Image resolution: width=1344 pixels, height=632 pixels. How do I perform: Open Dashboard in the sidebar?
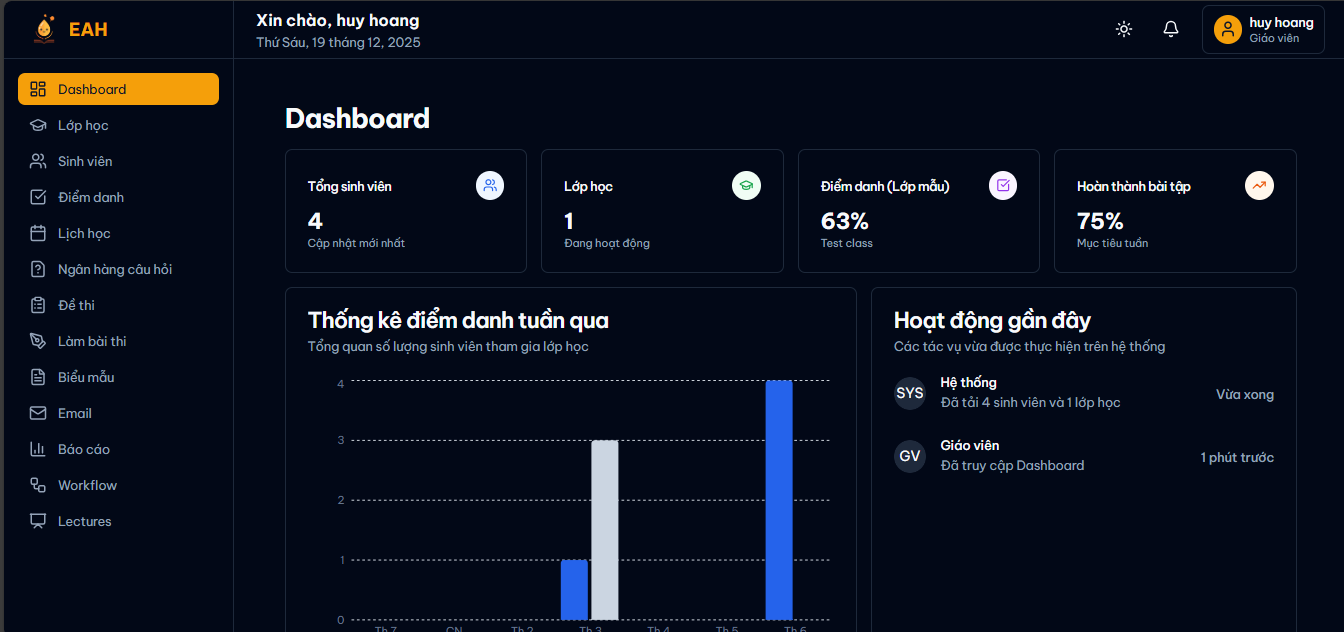[118, 89]
